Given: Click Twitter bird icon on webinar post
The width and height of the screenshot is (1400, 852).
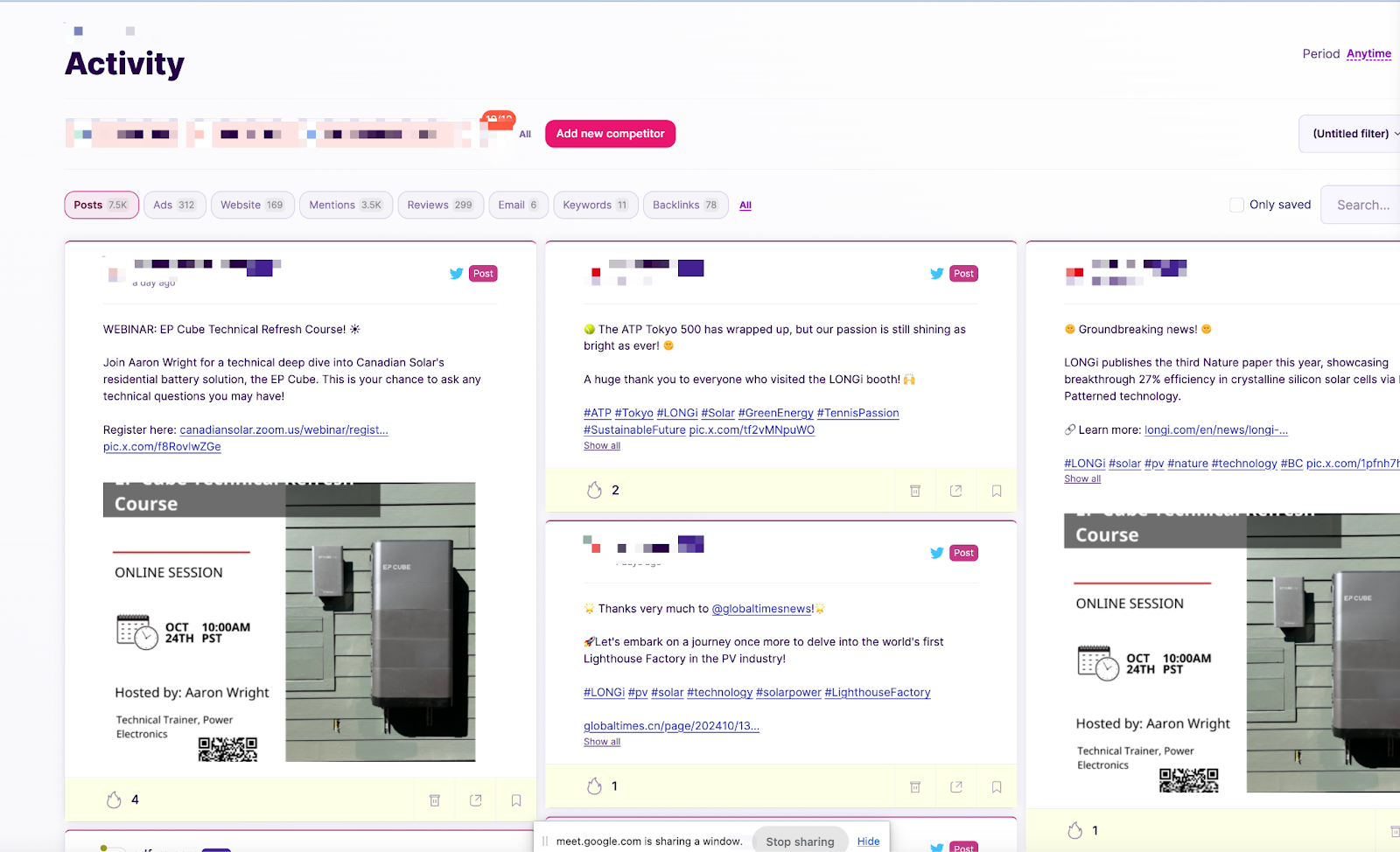Looking at the screenshot, I should coord(456,274).
